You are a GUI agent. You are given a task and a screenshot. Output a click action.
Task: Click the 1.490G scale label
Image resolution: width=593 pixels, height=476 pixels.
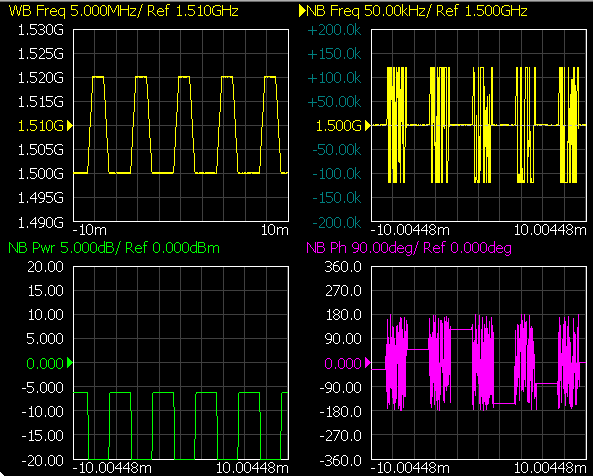coord(41,223)
